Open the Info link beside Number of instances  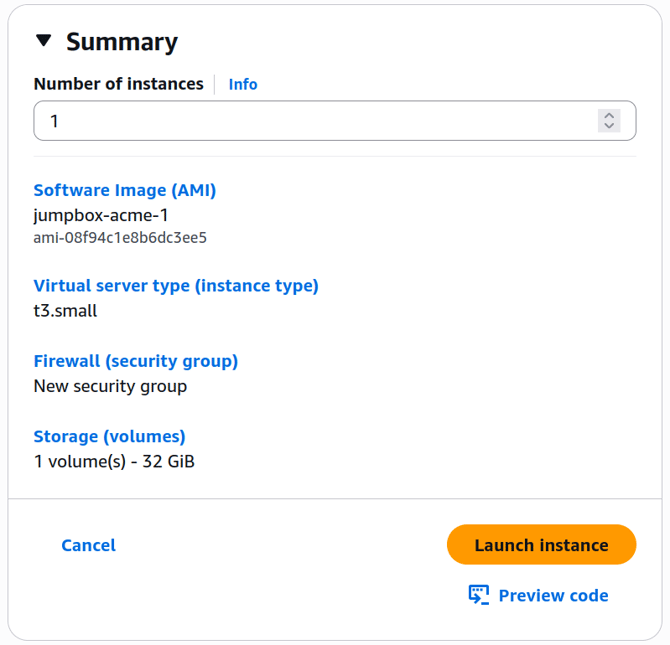click(242, 84)
